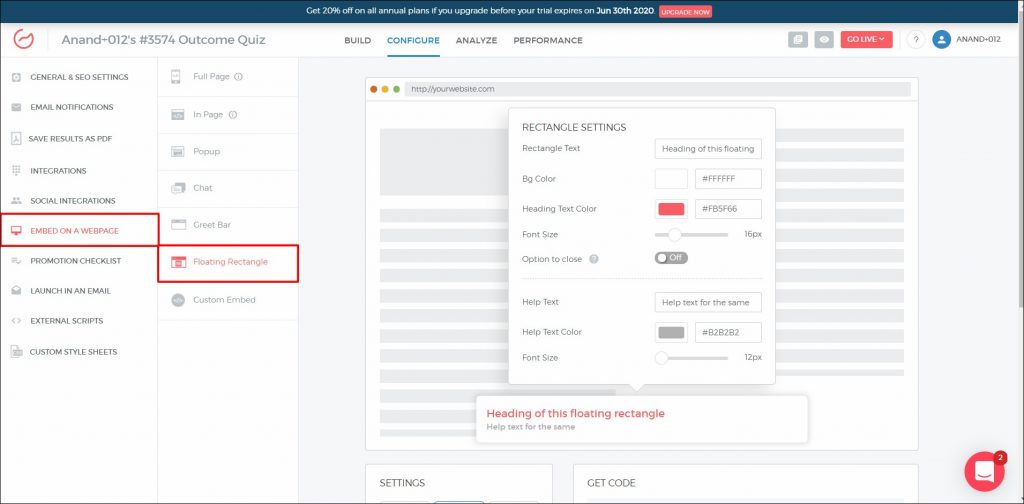Viewport: 1024px width, 504px height.
Task: Select the Popup embed option
Action: pos(206,152)
